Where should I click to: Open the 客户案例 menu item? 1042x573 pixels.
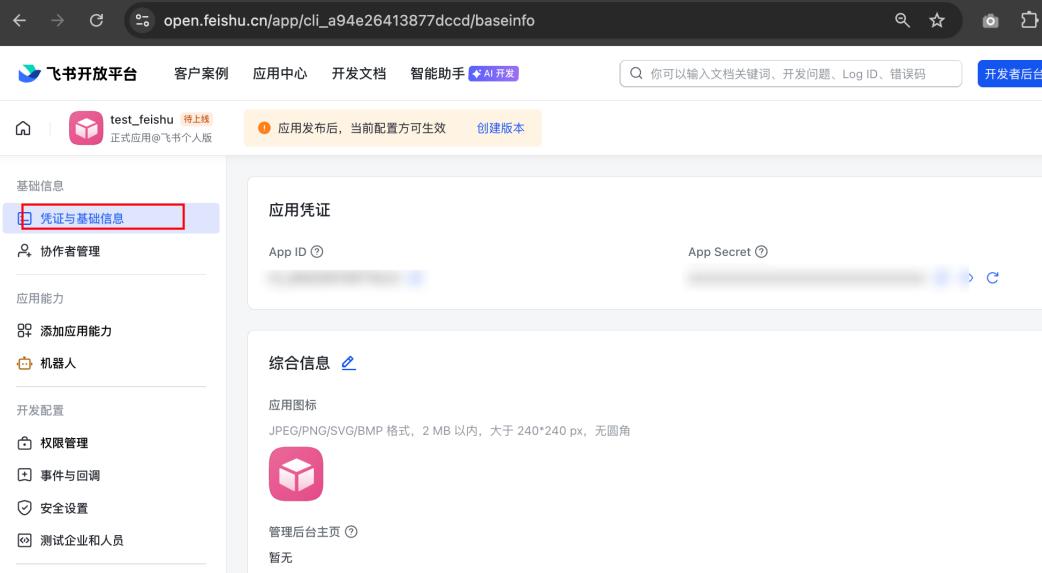[x=201, y=73]
